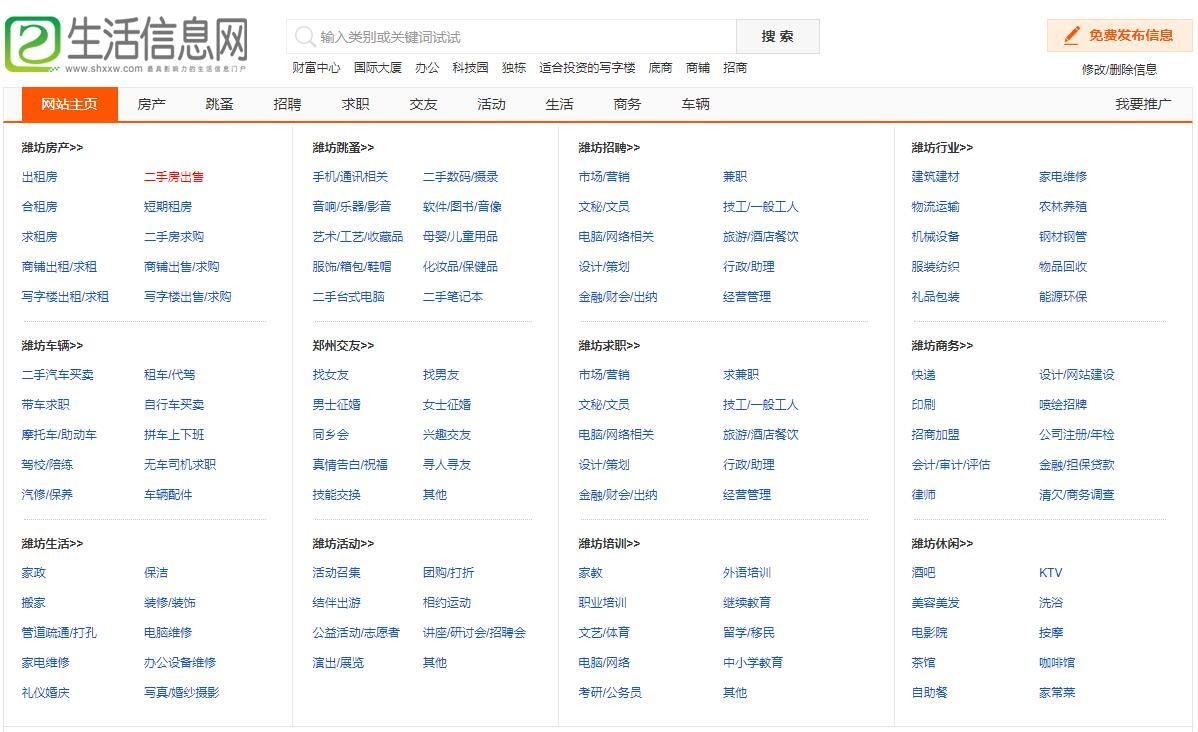
Task: Open the 活动 navigation tab
Action: pos(491,104)
